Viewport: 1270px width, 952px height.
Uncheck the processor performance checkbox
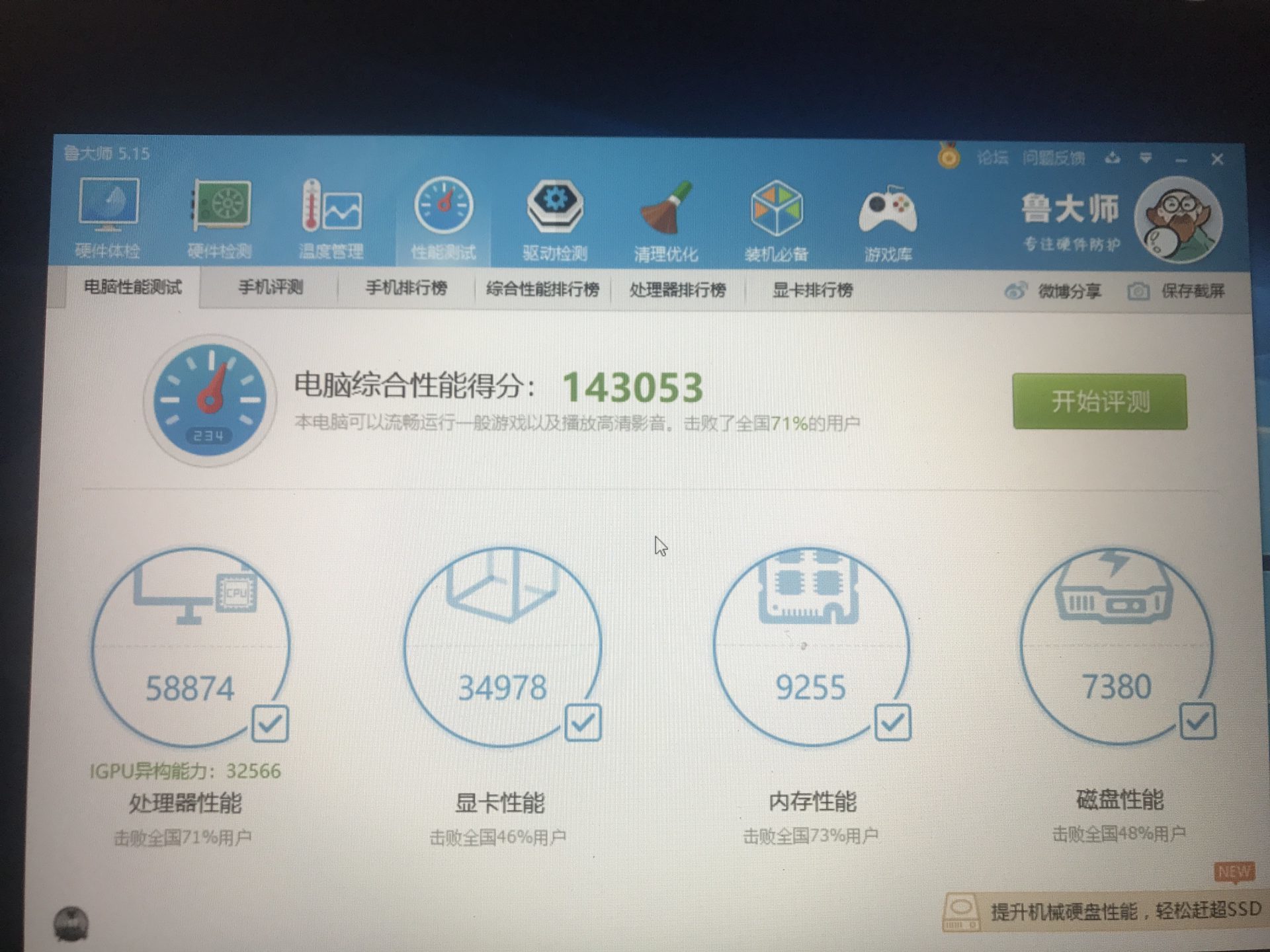(270, 724)
